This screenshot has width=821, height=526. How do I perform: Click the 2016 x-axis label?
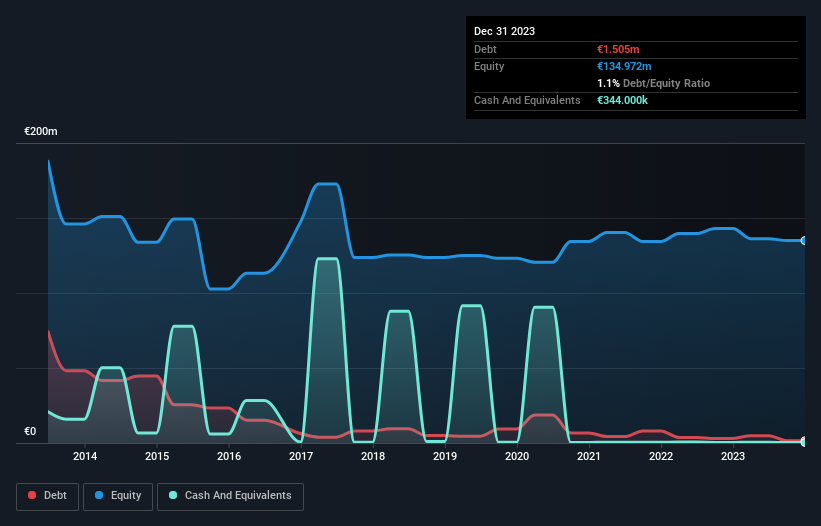(x=229, y=456)
